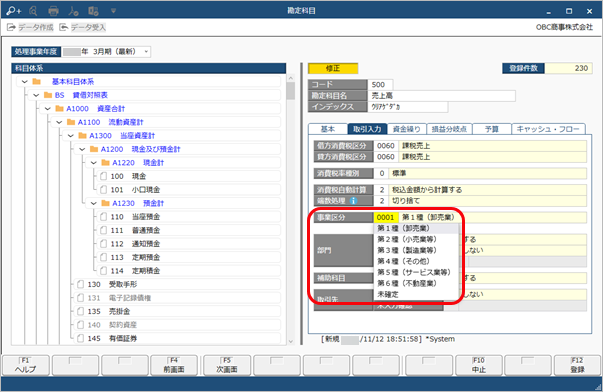The image size is (603, 392).
Task: Click the データ作成 toolbar button
Action: click(x=30, y=27)
